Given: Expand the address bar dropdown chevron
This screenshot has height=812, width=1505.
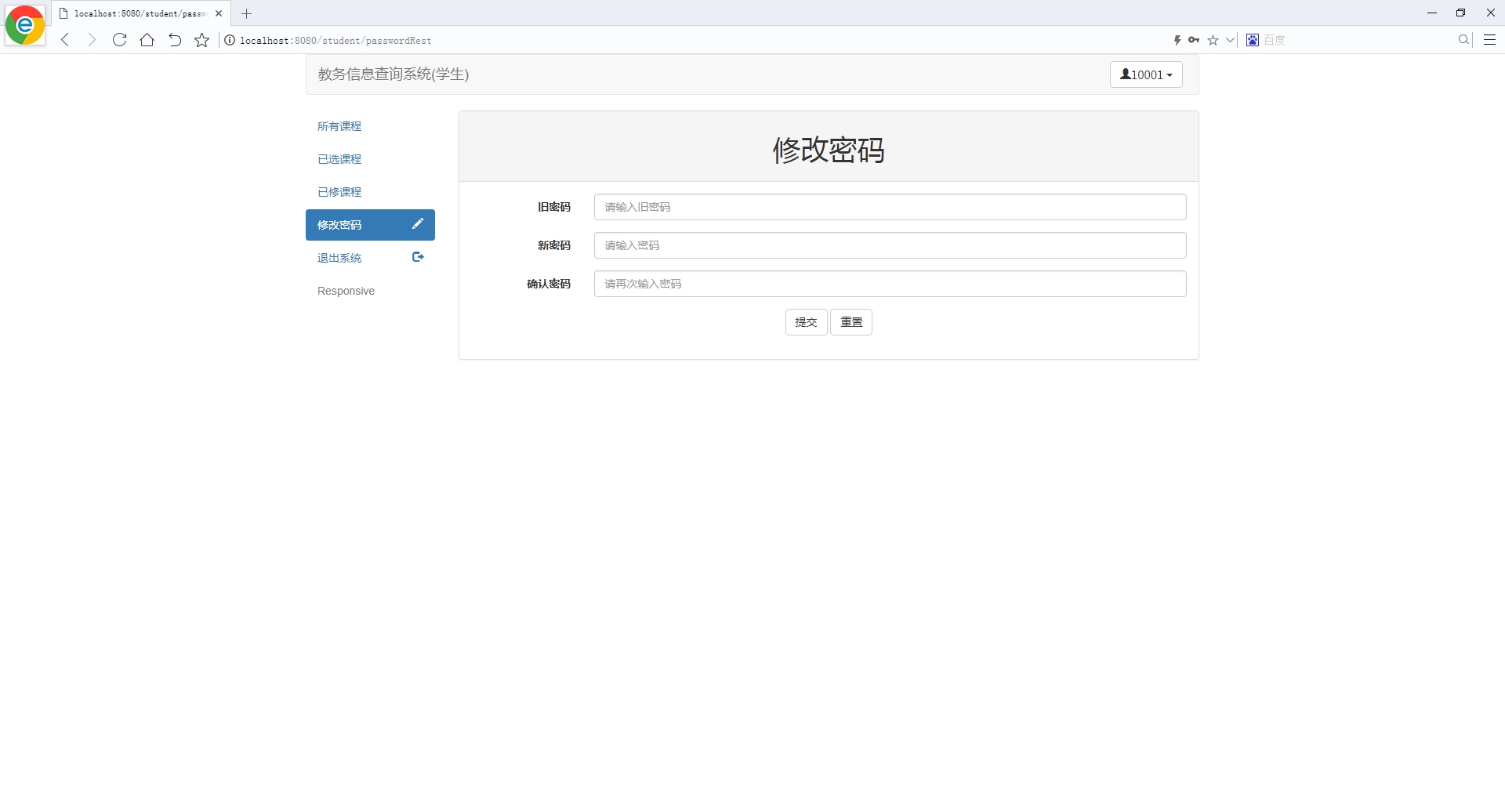Looking at the screenshot, I should (1230, 40).
